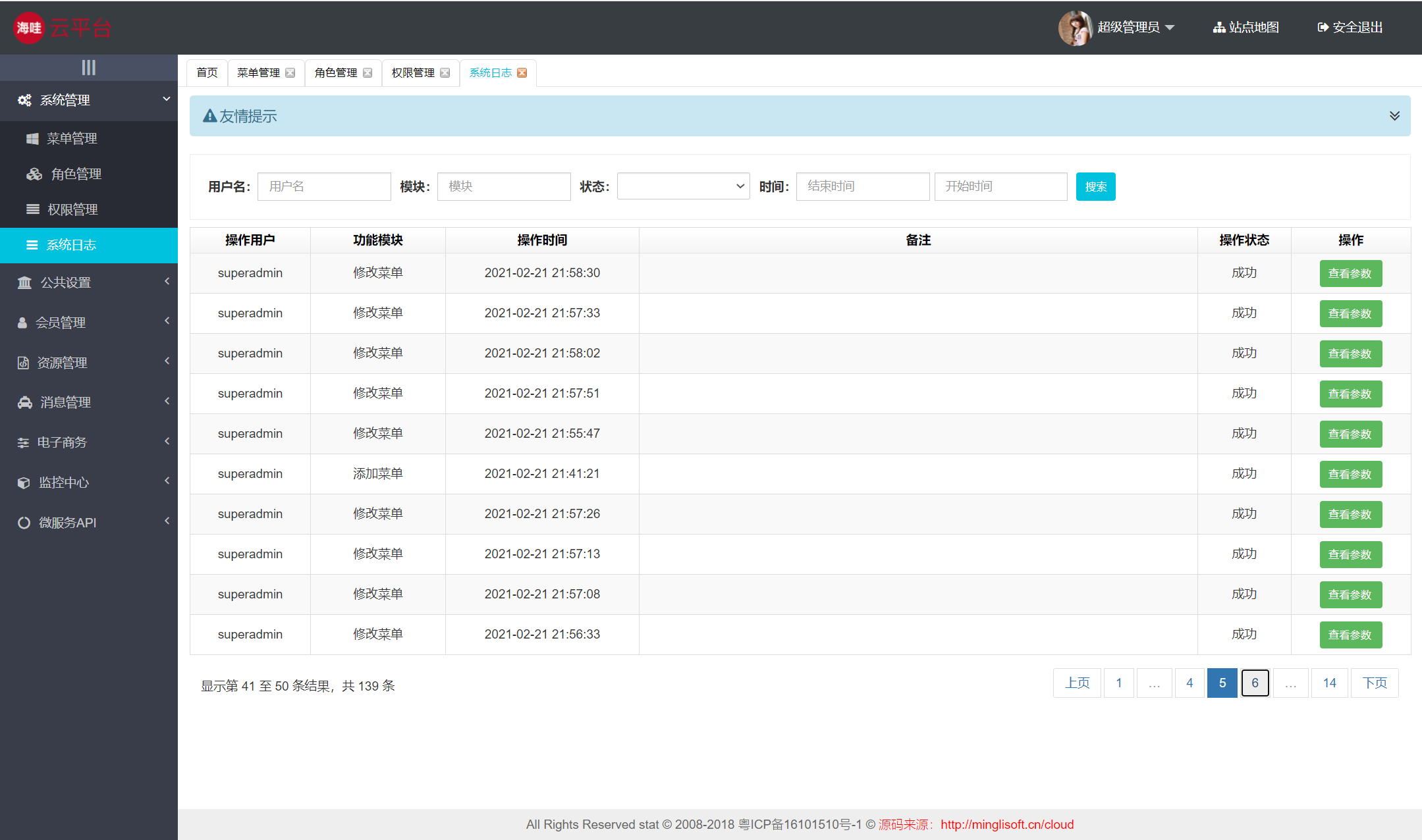Close the 角色管理 tab with its X icon
This screenshot has height=840, width=1422.
[368, 73]
